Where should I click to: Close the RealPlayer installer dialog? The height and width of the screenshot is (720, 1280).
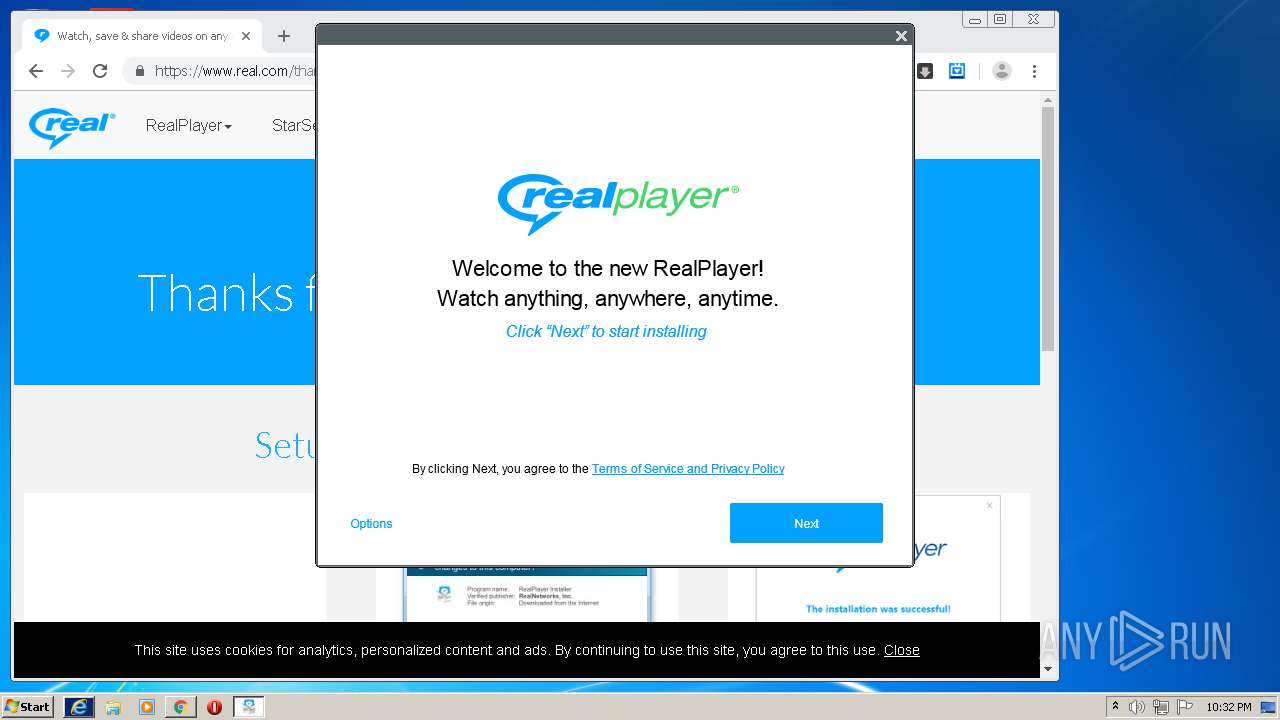point(901,36)
